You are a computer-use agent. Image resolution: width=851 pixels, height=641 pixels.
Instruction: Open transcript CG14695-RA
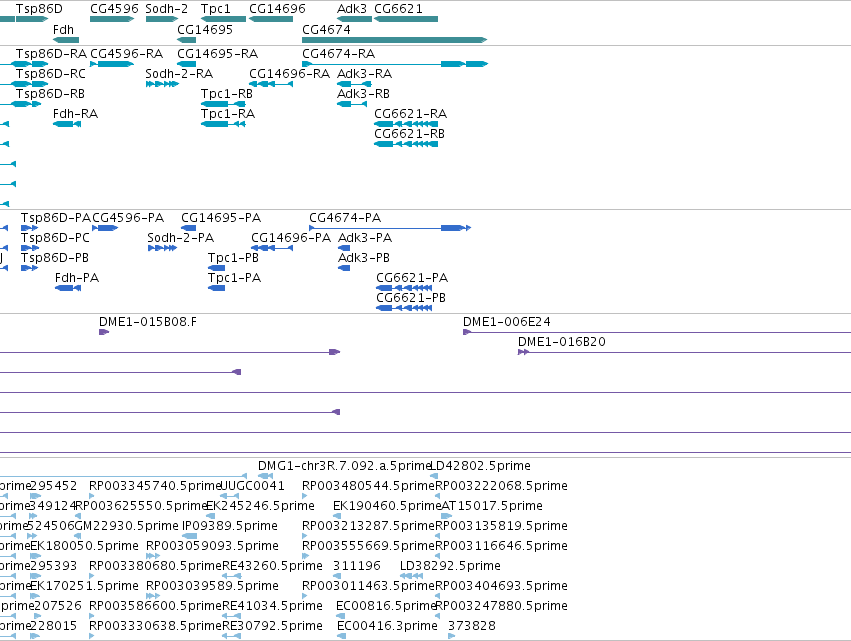(x=218, y=54)
